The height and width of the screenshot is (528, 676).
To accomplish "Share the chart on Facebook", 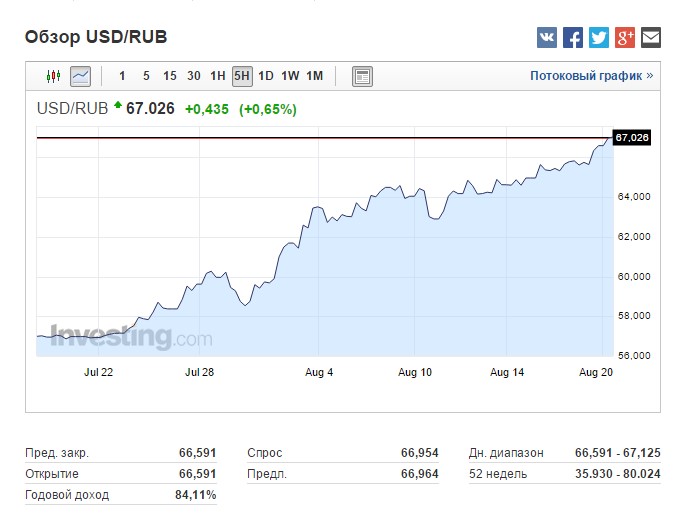I will point(573,38).
